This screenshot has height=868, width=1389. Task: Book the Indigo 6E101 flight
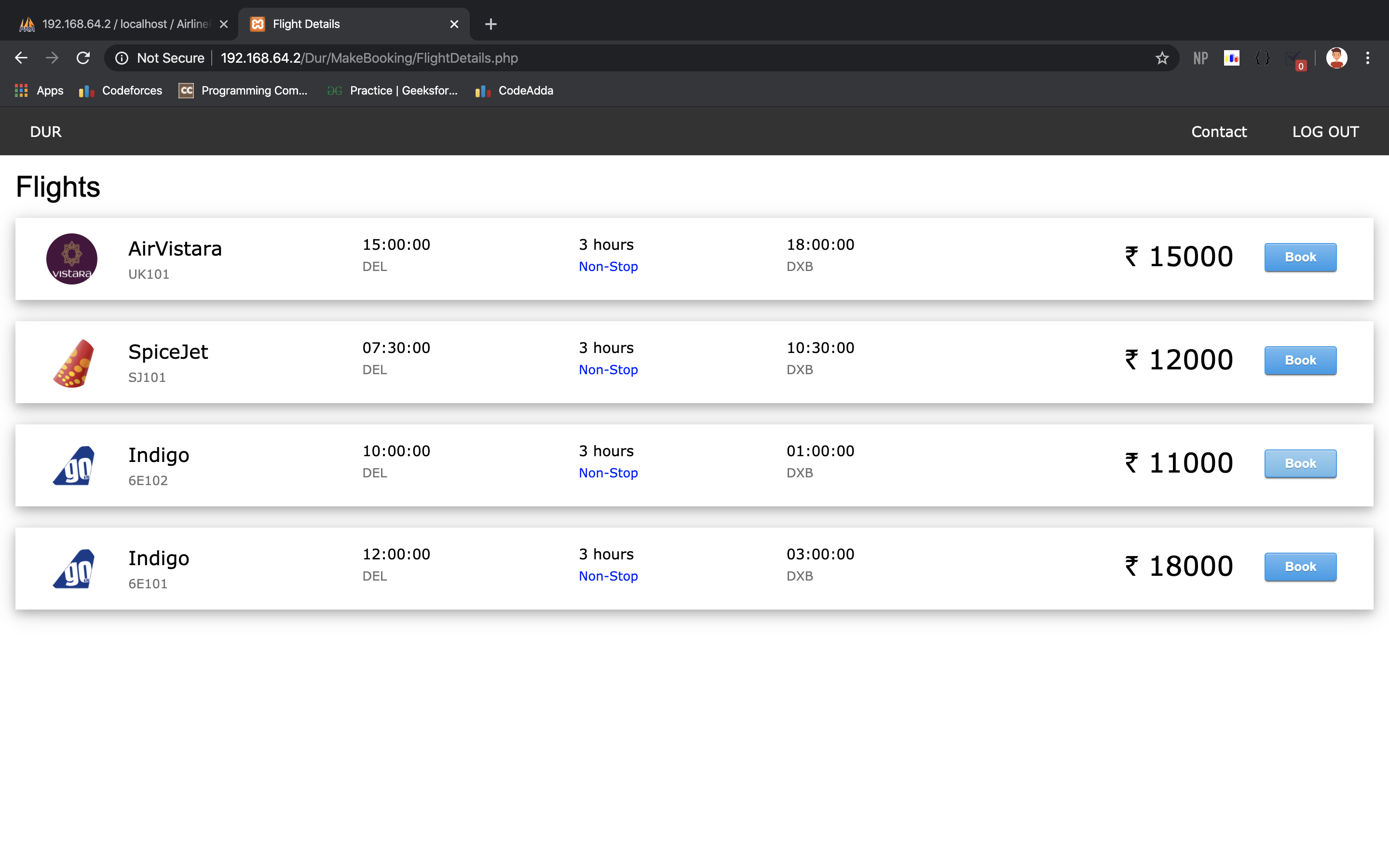pos(1300,567)
